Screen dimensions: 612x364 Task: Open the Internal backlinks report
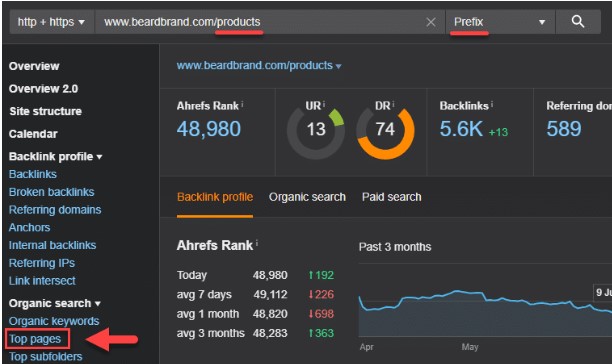[52, 245]
